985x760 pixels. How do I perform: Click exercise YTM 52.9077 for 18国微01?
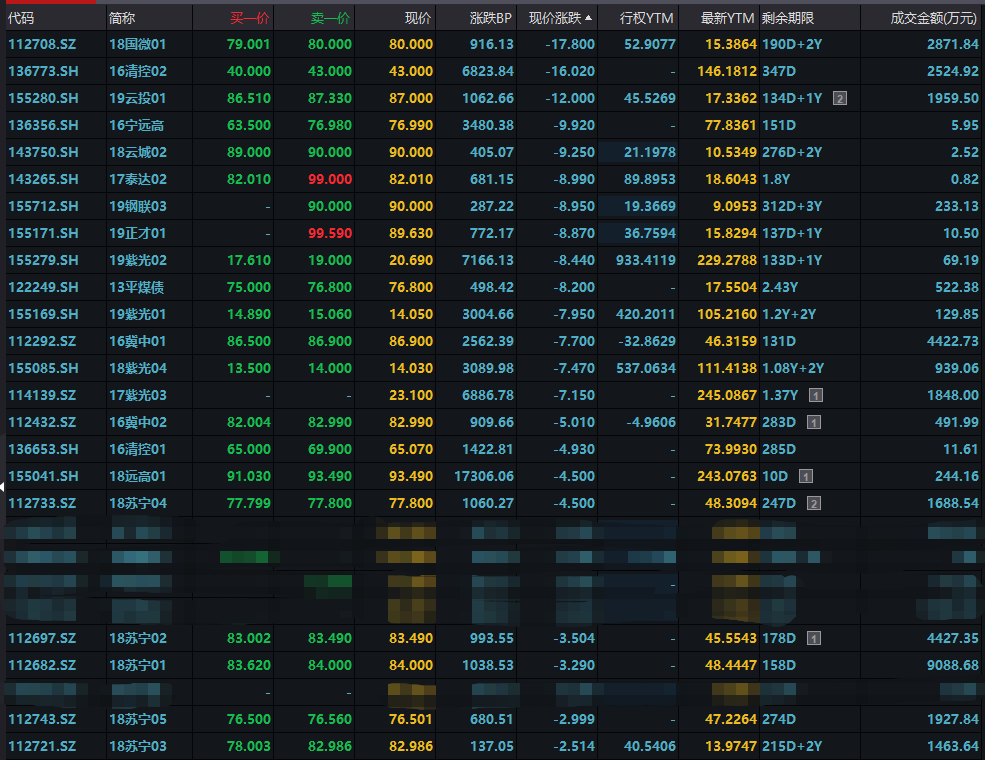coord(650,45)
